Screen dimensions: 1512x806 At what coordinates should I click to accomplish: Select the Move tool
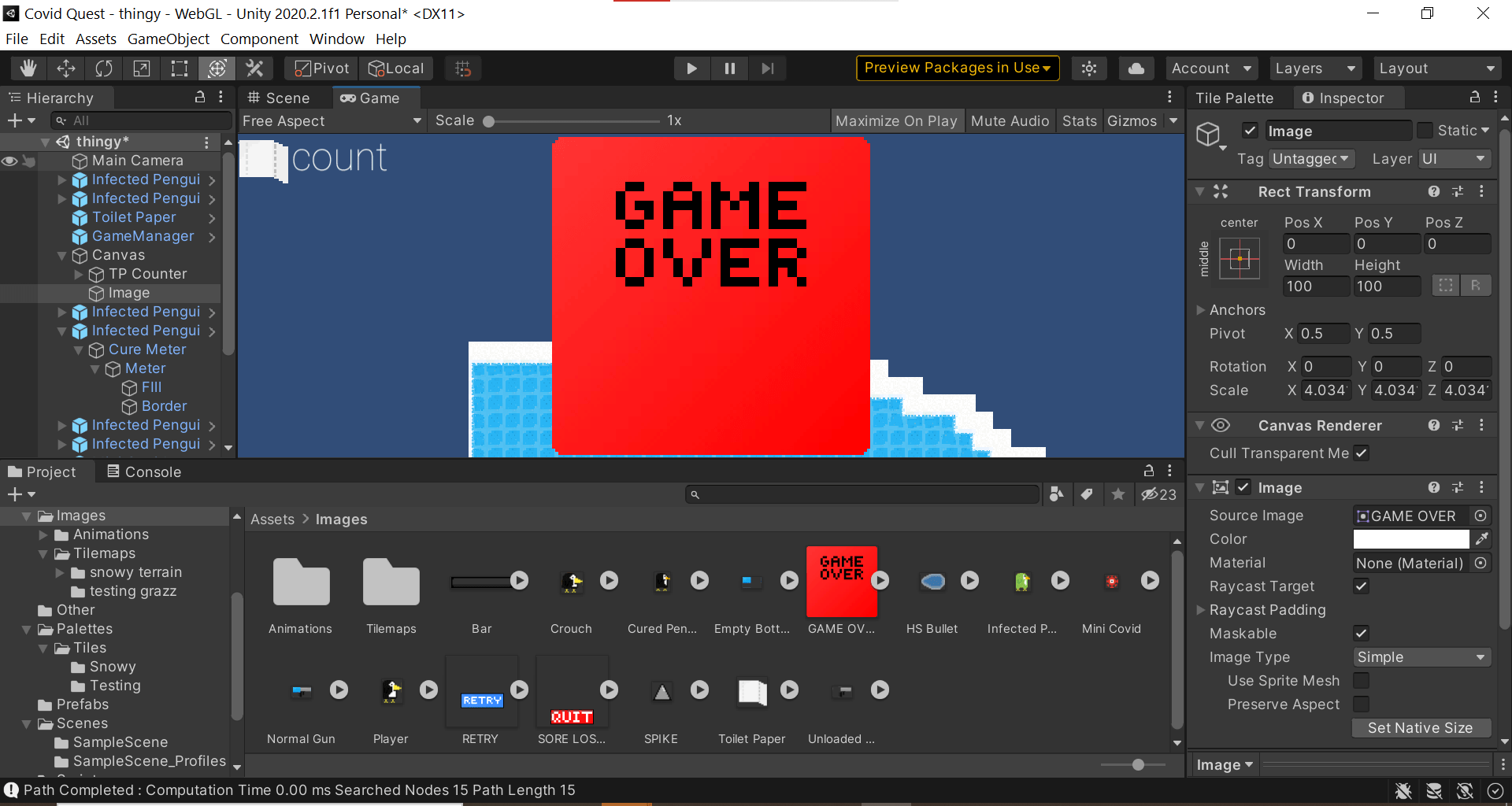pos(66,68)
